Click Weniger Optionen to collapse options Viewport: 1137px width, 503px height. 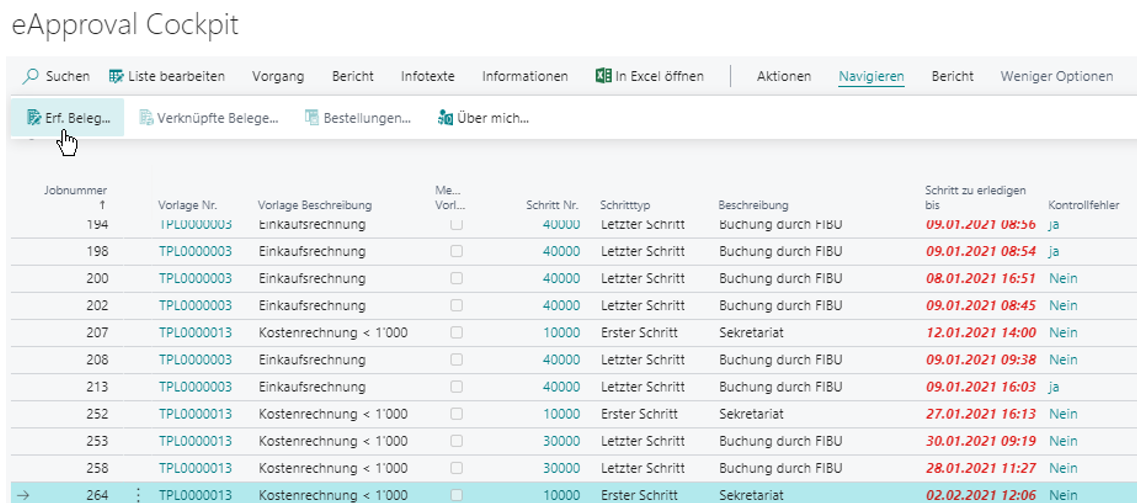(1056, 77)
